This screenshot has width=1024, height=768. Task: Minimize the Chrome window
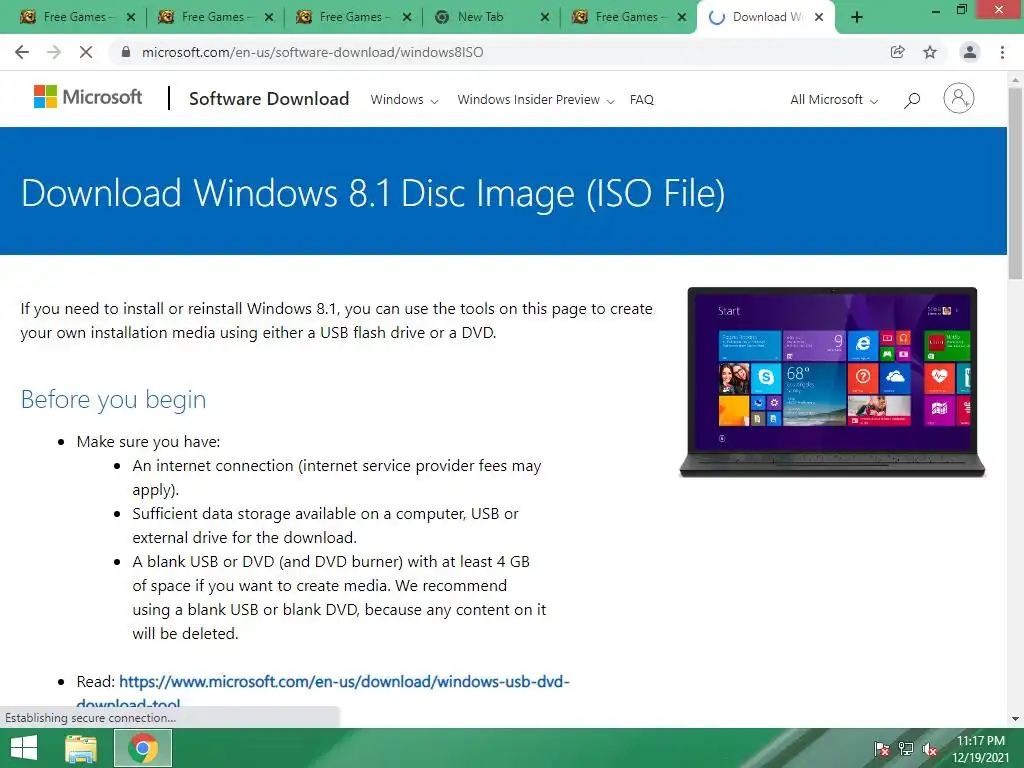(x=936, y=11)
